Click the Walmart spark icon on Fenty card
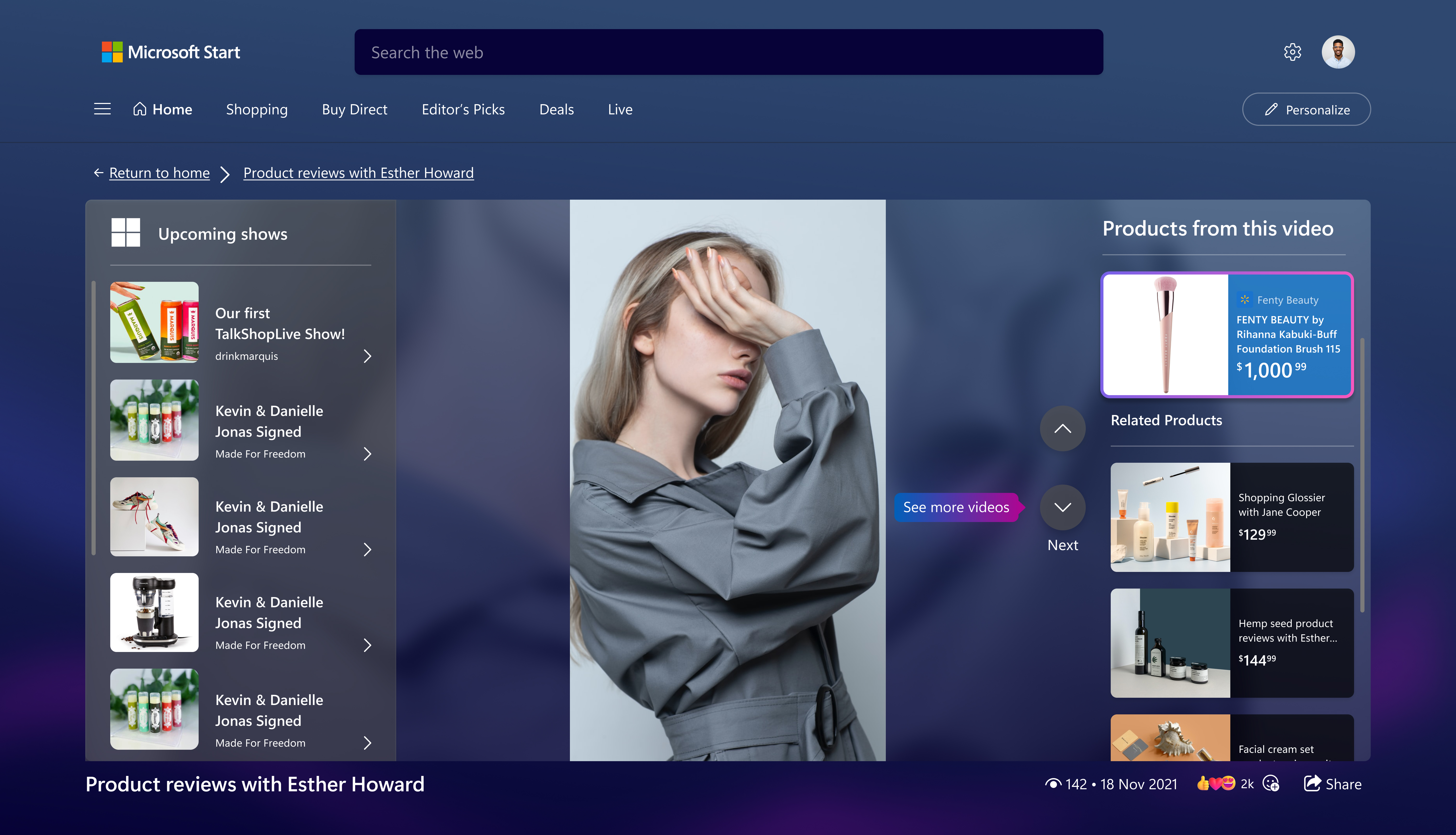 [x=1244, y=299]
